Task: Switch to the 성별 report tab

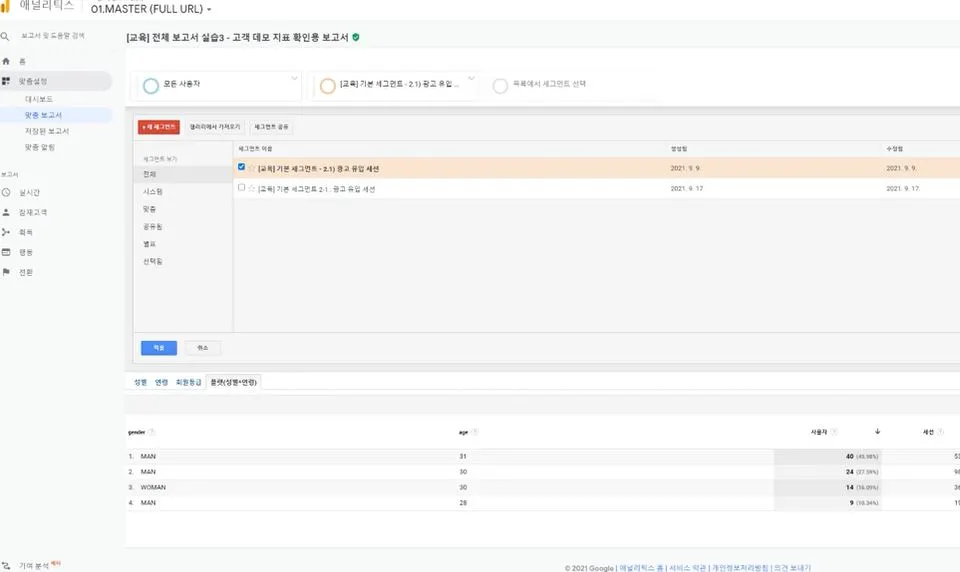Action: [140, 382]
